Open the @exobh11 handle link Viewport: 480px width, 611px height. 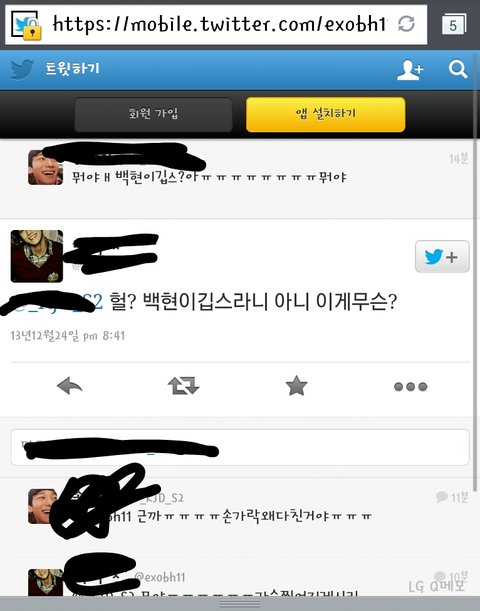coord(160,577)
